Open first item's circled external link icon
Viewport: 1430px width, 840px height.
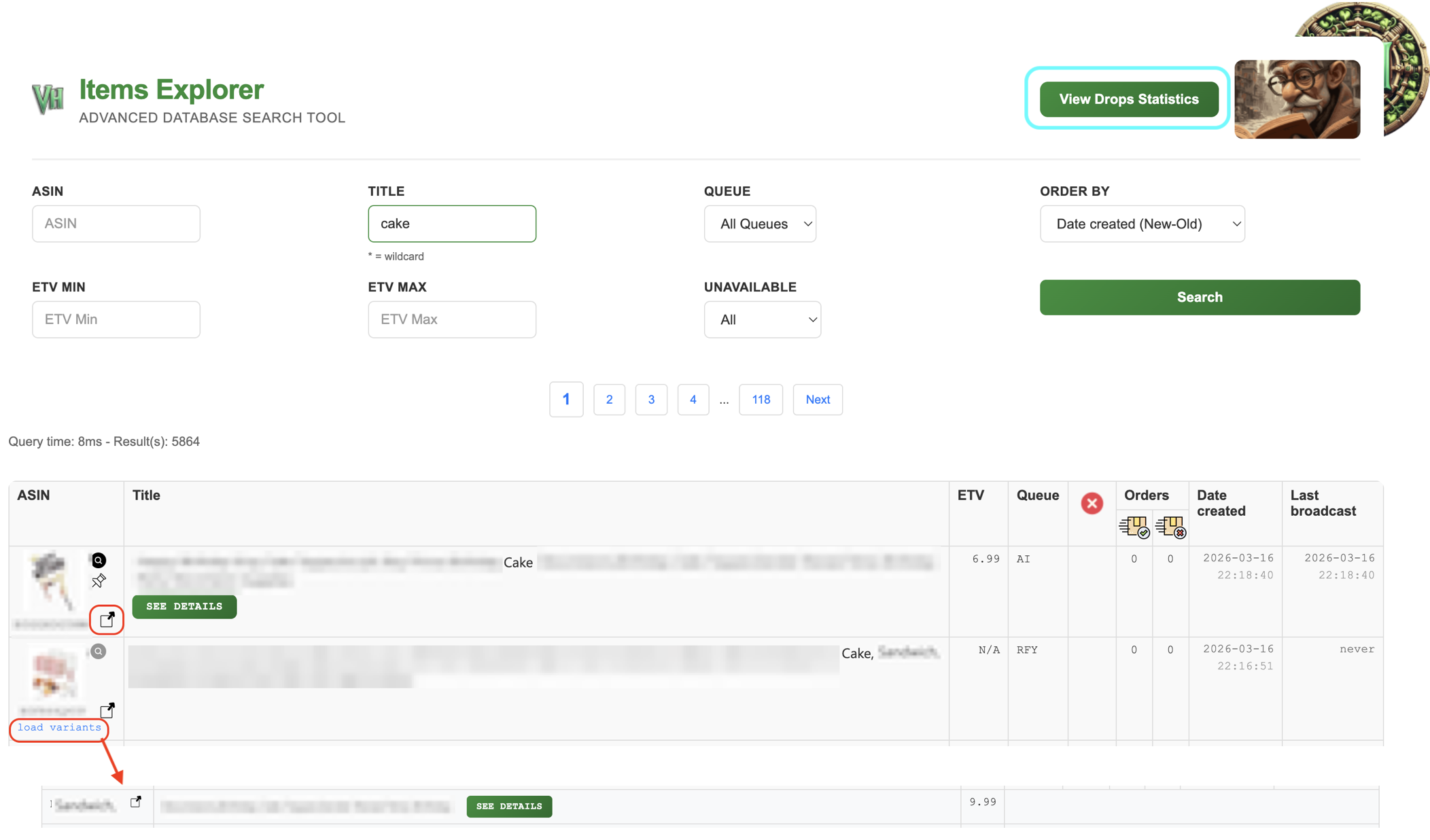click(x=107, y=620)
